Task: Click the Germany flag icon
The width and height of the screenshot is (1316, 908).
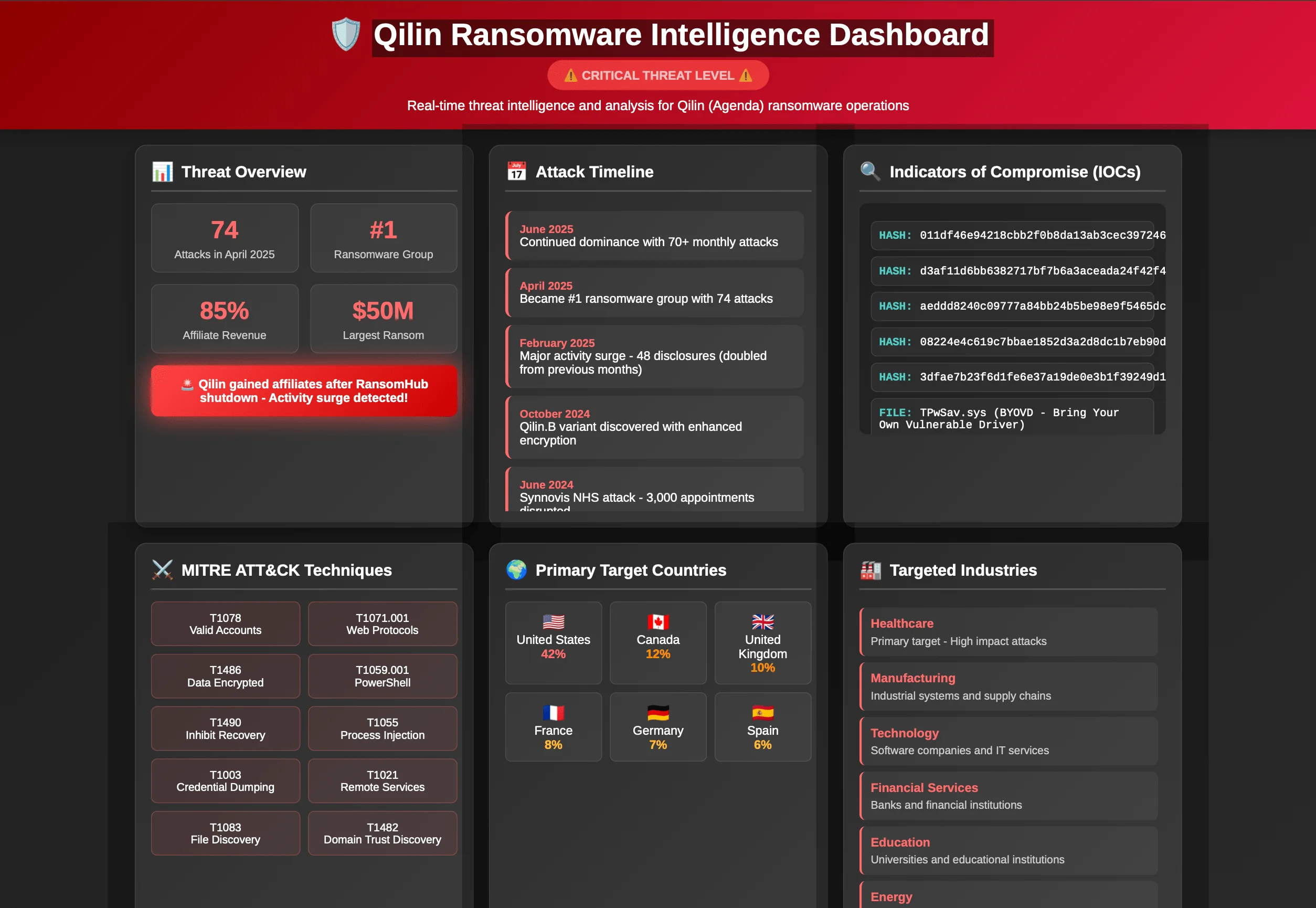Action: click(x=658, y=713)
